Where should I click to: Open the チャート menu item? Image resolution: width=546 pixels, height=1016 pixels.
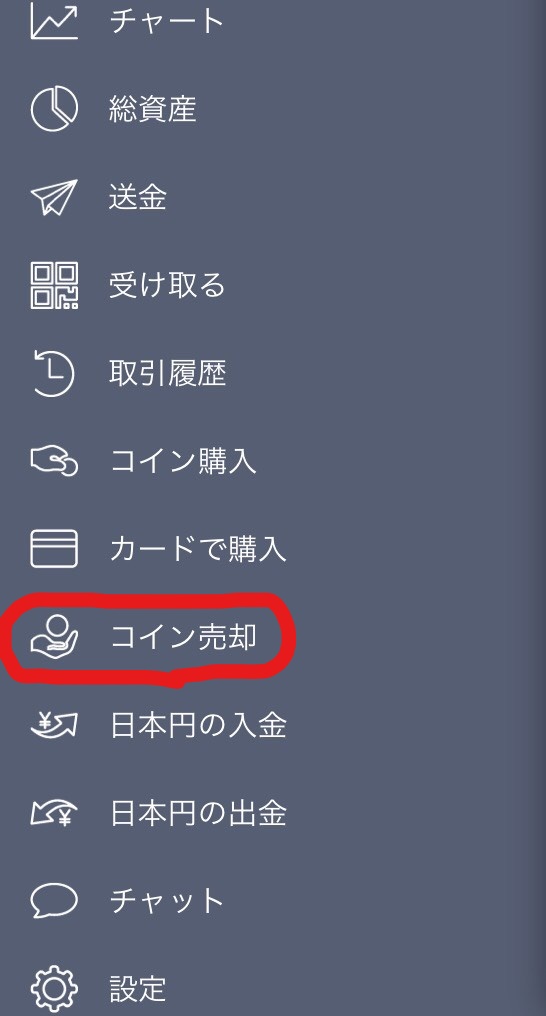click(167, 21)
